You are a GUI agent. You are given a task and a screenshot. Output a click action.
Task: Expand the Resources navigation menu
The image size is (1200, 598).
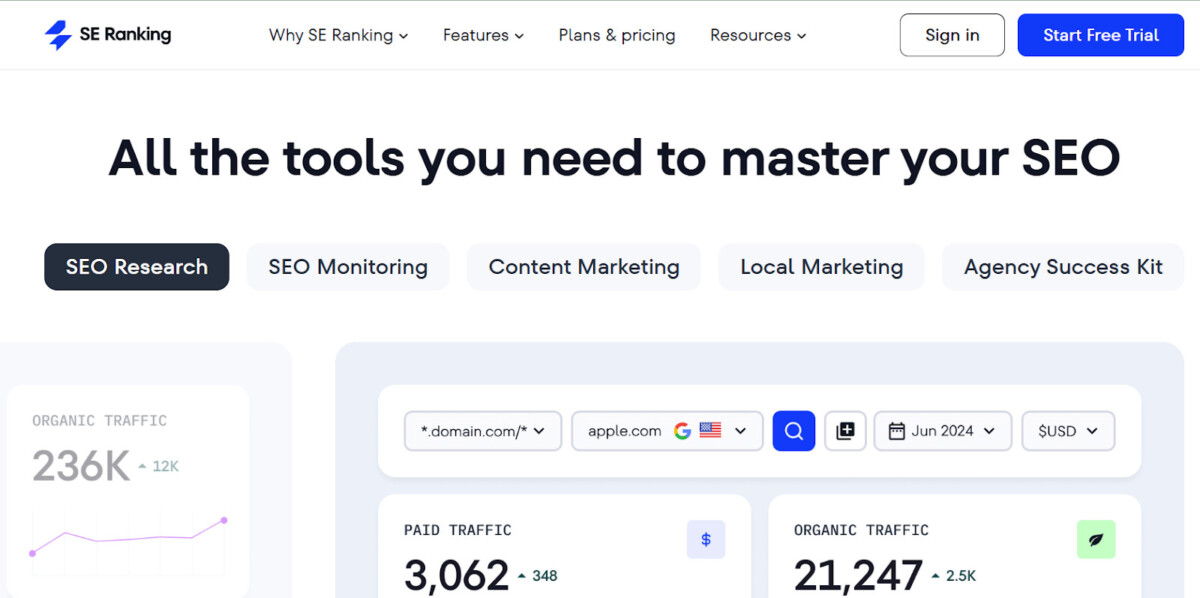coord(758,35)
